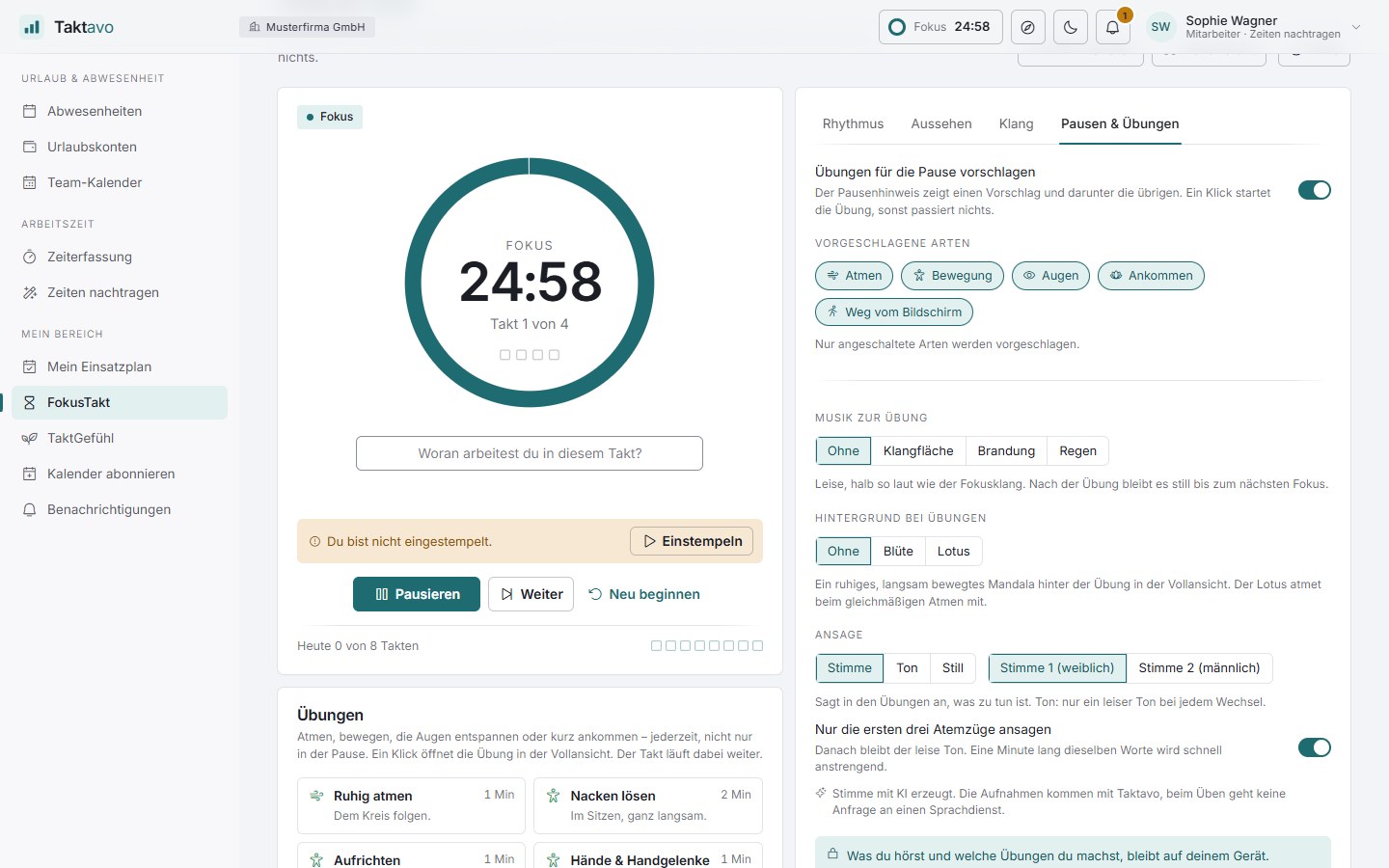
Task: Select Stimme 2 (männlich) voice
Action: (1199, 668)
